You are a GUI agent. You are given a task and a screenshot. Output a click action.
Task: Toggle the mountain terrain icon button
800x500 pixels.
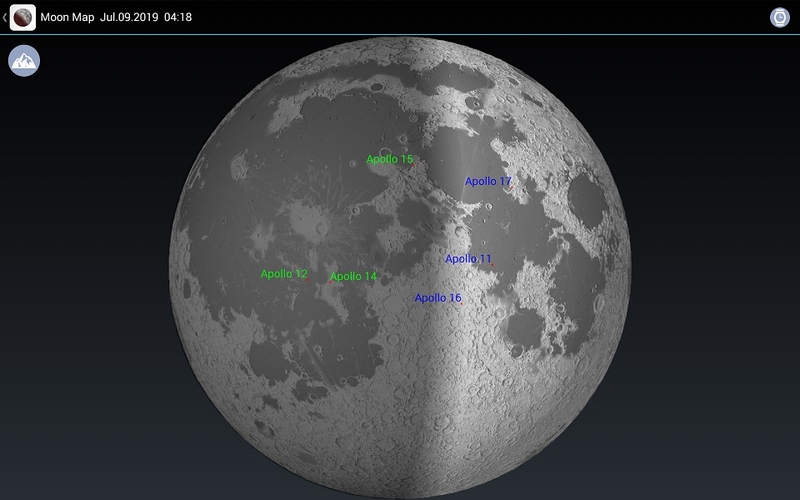click(24, 61)
